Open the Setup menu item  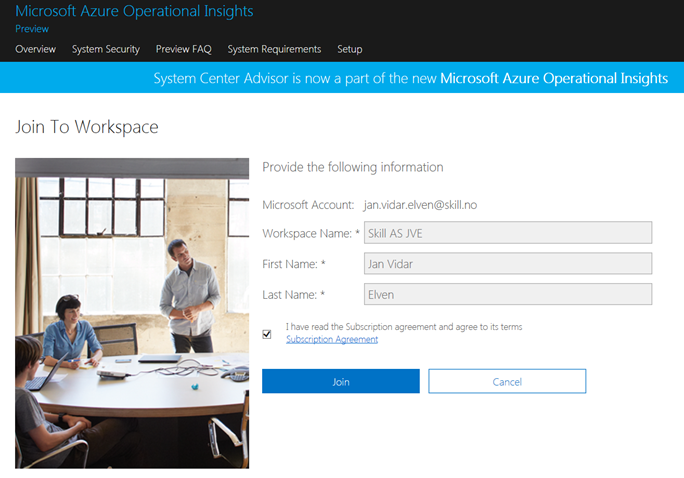[x=349, y=49]
